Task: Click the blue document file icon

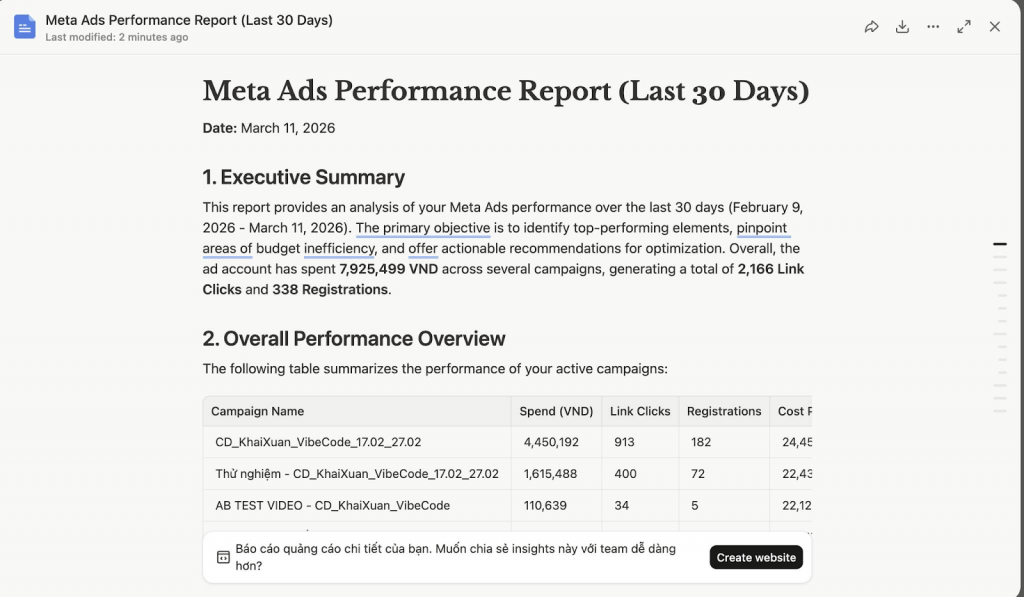Action: coord(25,27)
